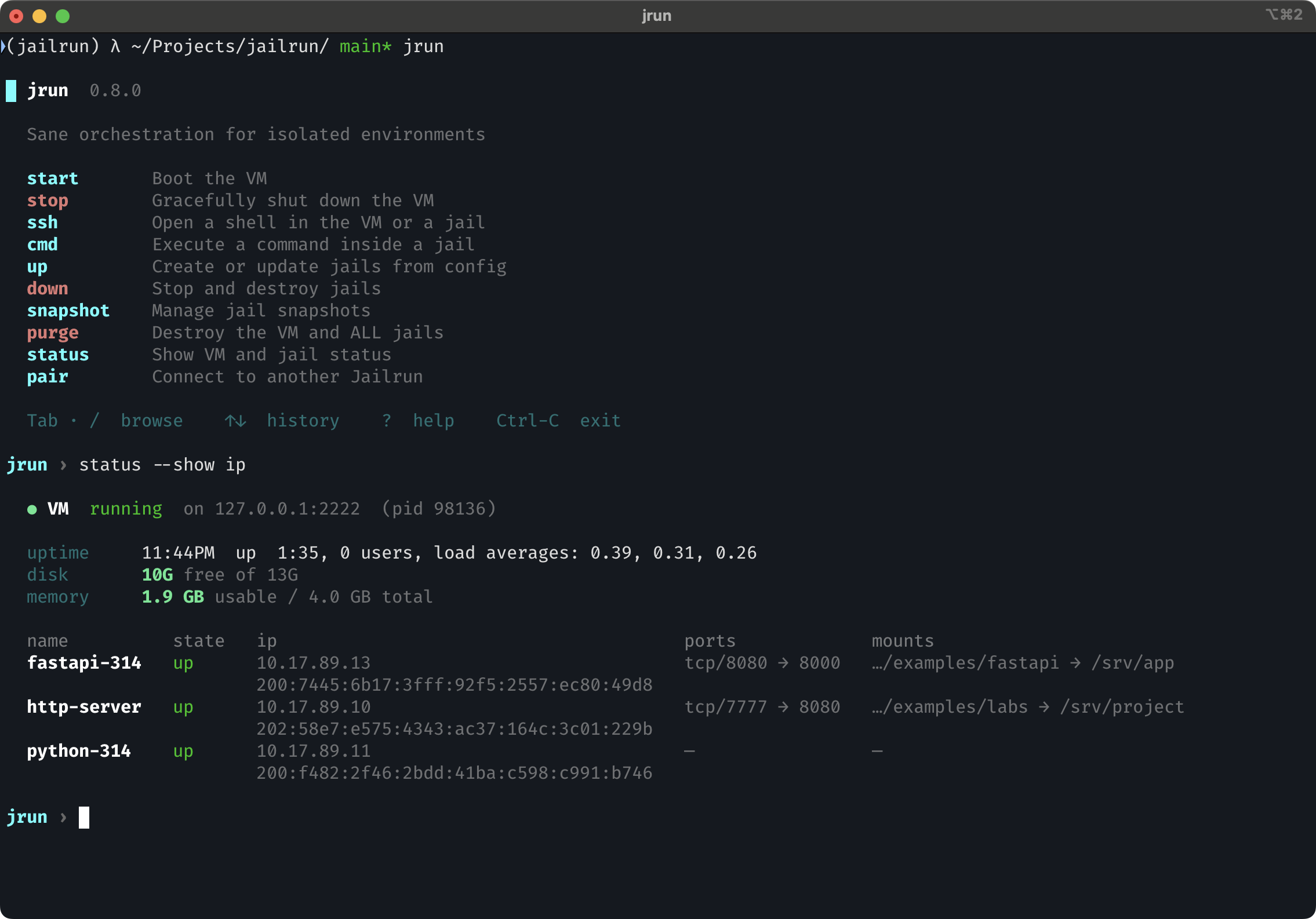Click the 'exit' hint text
The height and width of the screenshot is (919, 1316).
[601, 421]
